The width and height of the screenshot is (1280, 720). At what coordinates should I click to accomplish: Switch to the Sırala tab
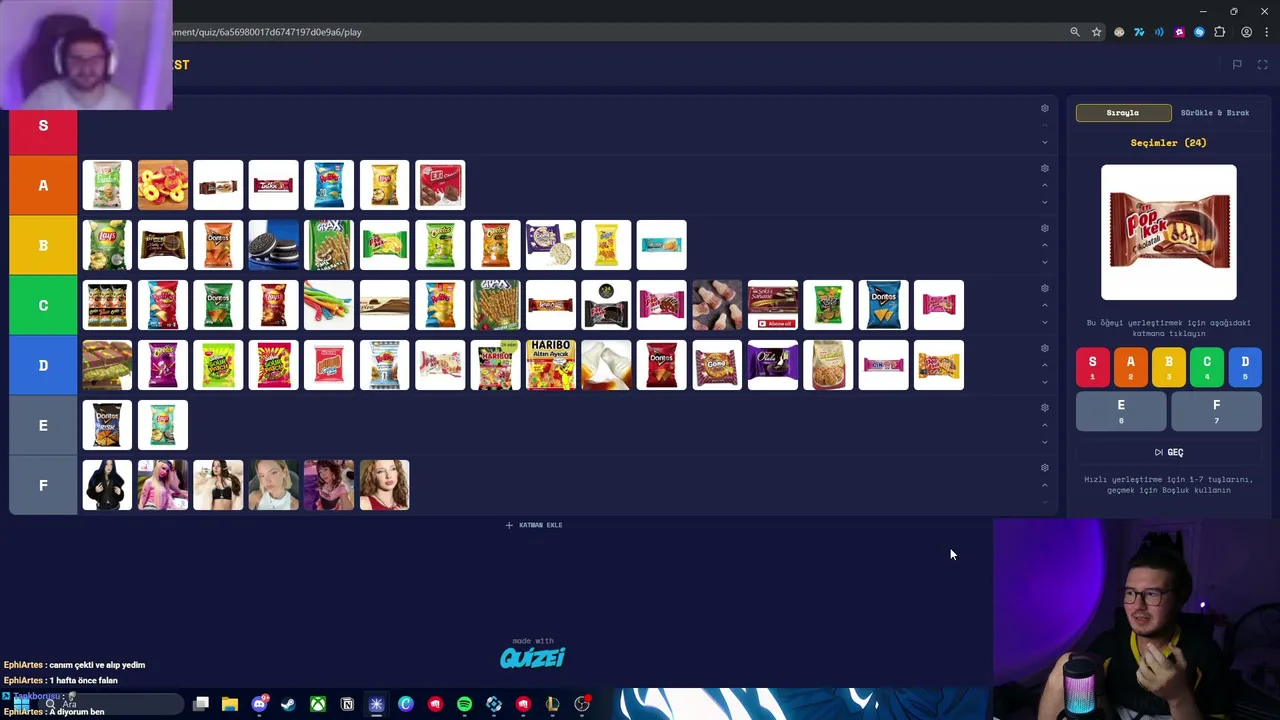tap(1123, 113)
